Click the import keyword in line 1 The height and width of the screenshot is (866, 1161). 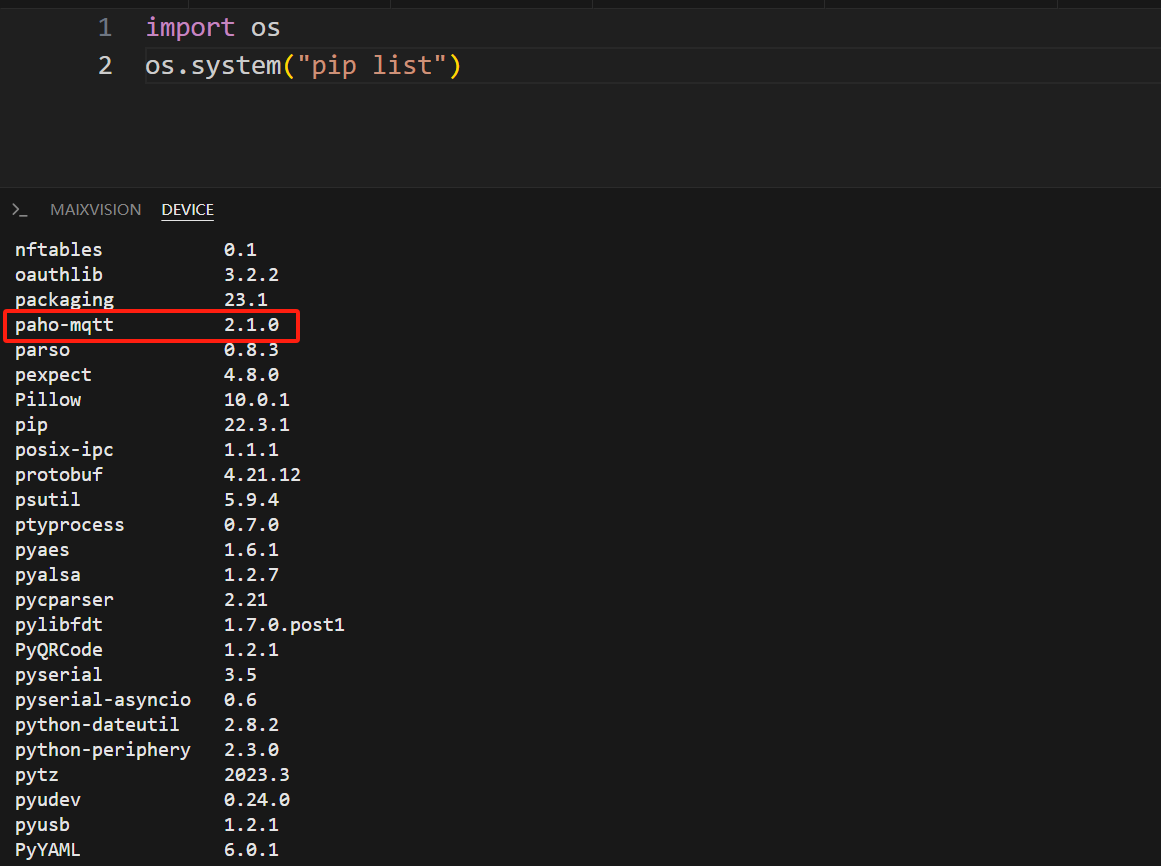tap(190, 28)
